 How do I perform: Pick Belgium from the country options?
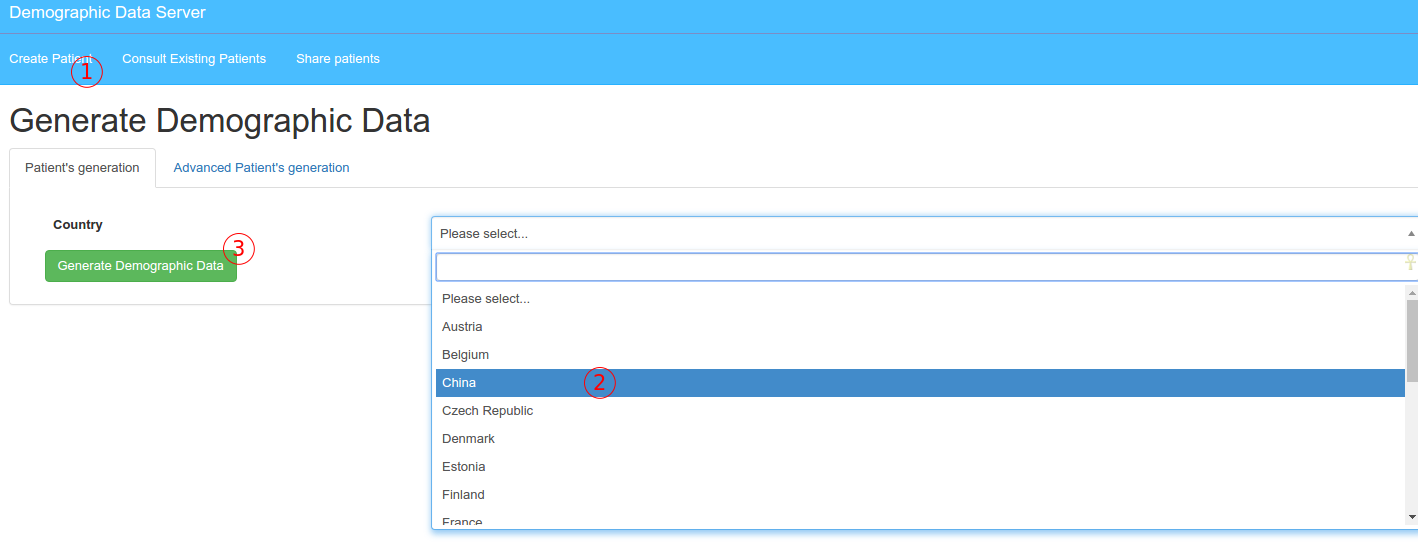click(x=465, y=355)
